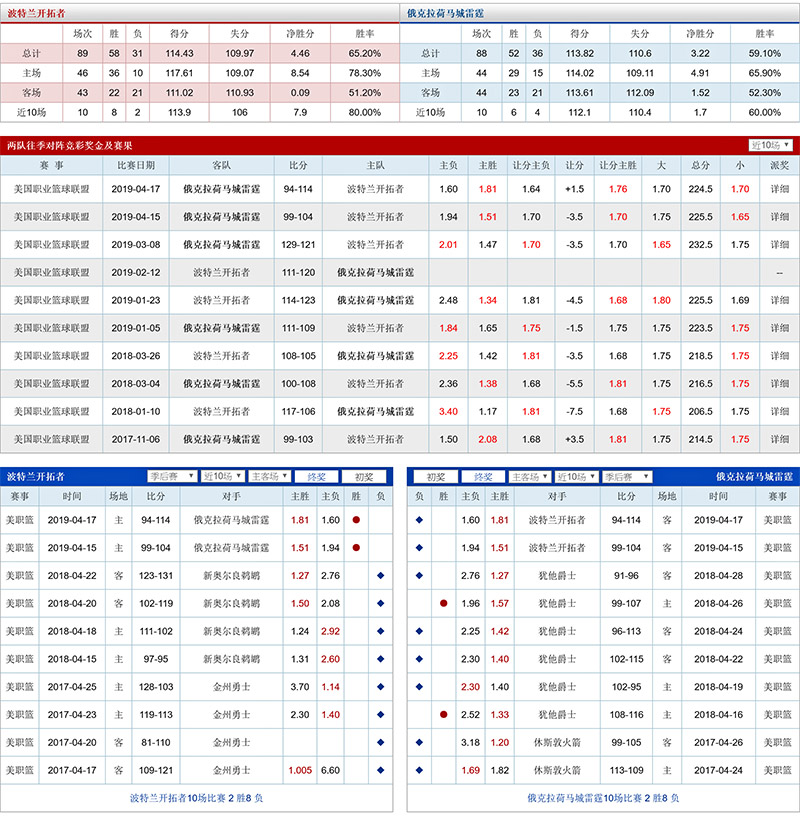
Task: Click the 派奖 column header
Action: pos(780,165)
